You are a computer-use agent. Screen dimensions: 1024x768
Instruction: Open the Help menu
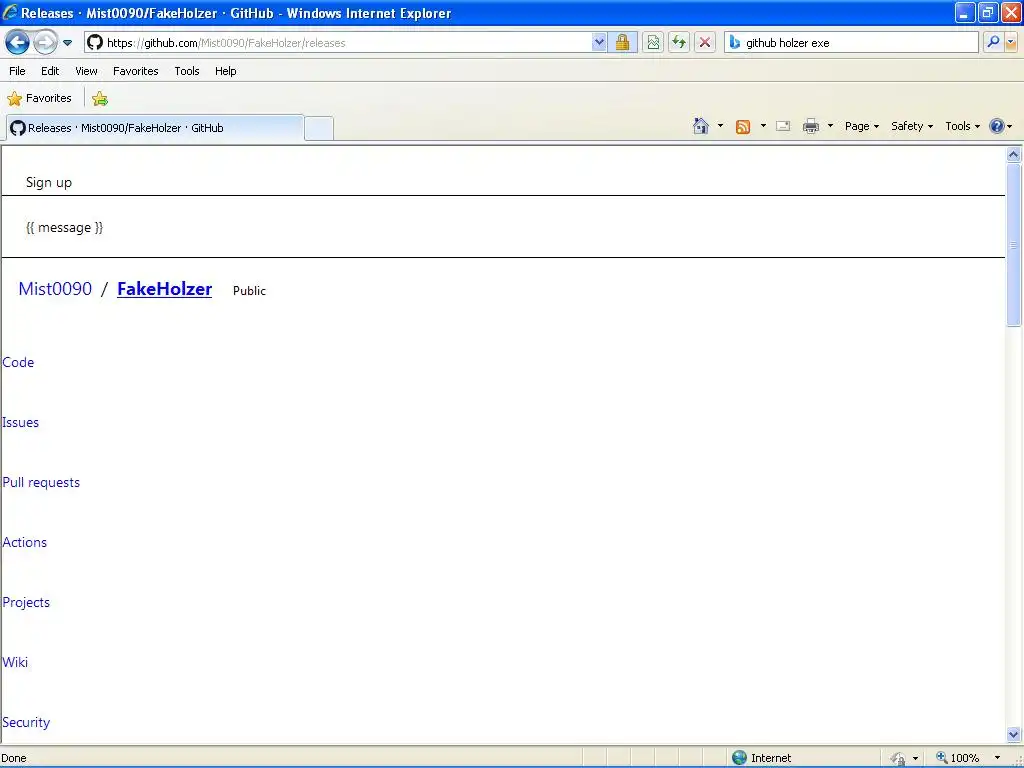(226, 71)
